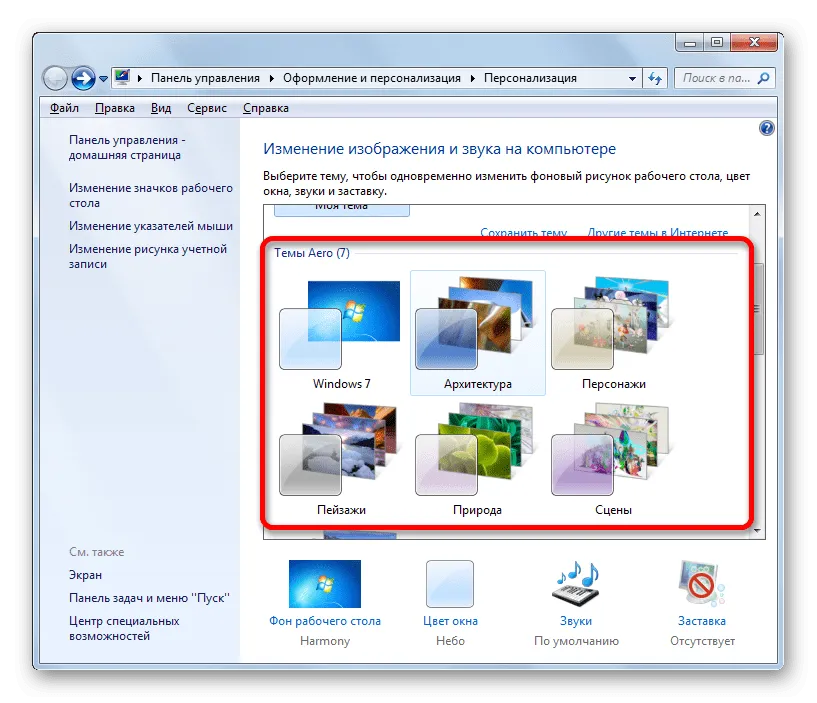
Task: Open the Звуки link text
Action: click(x=576, y=621)
